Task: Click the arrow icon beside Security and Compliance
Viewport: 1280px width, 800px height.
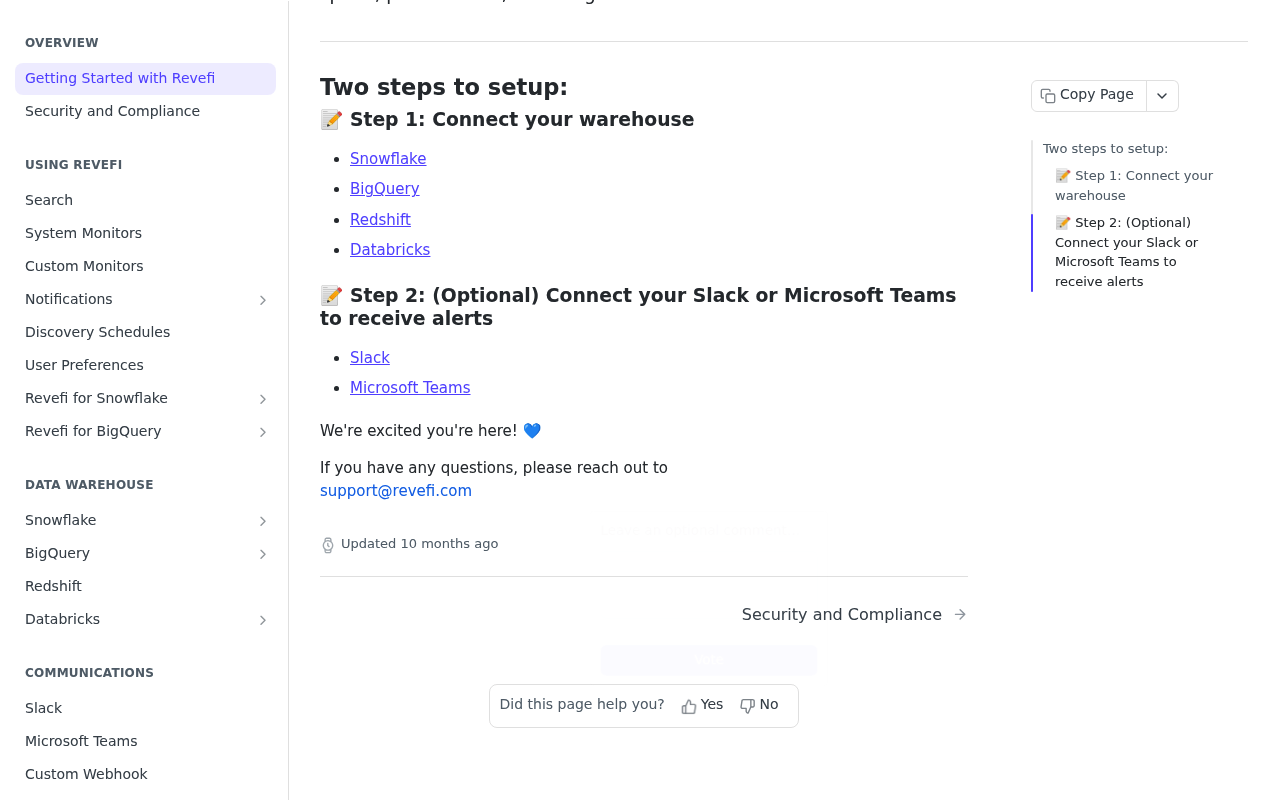Action: (x=960, y=615)
